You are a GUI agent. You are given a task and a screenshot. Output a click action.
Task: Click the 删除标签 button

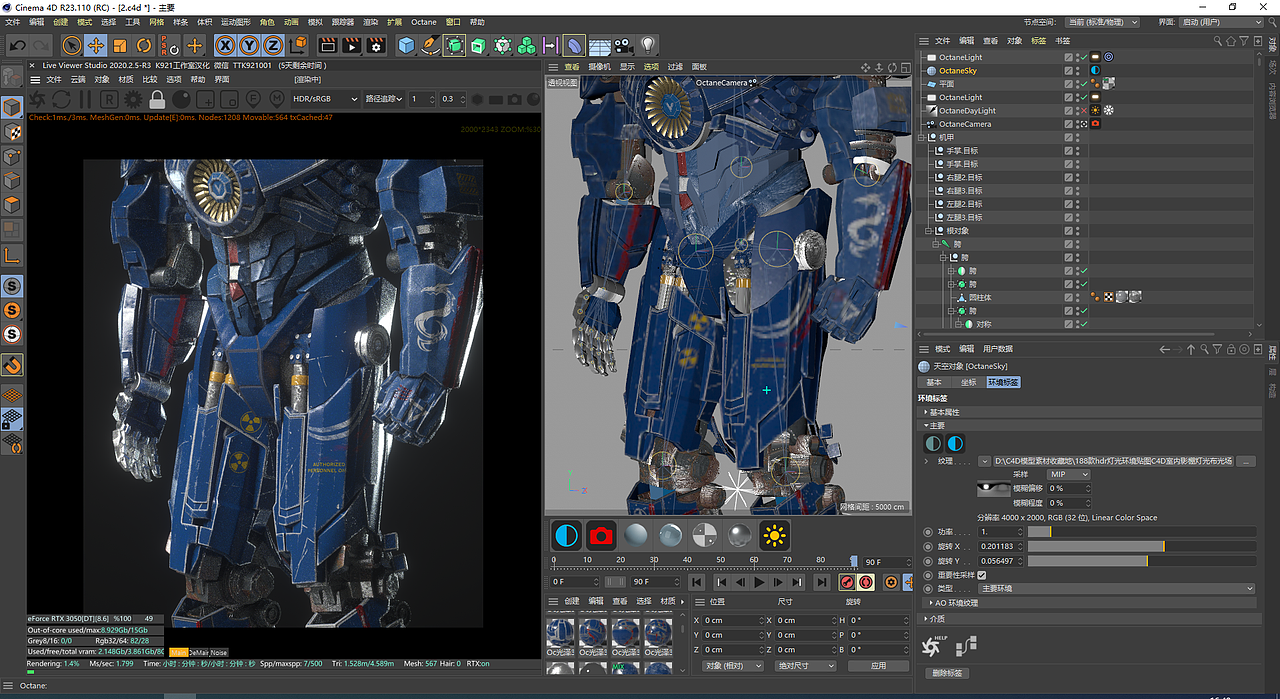click(x=945, y=673)
